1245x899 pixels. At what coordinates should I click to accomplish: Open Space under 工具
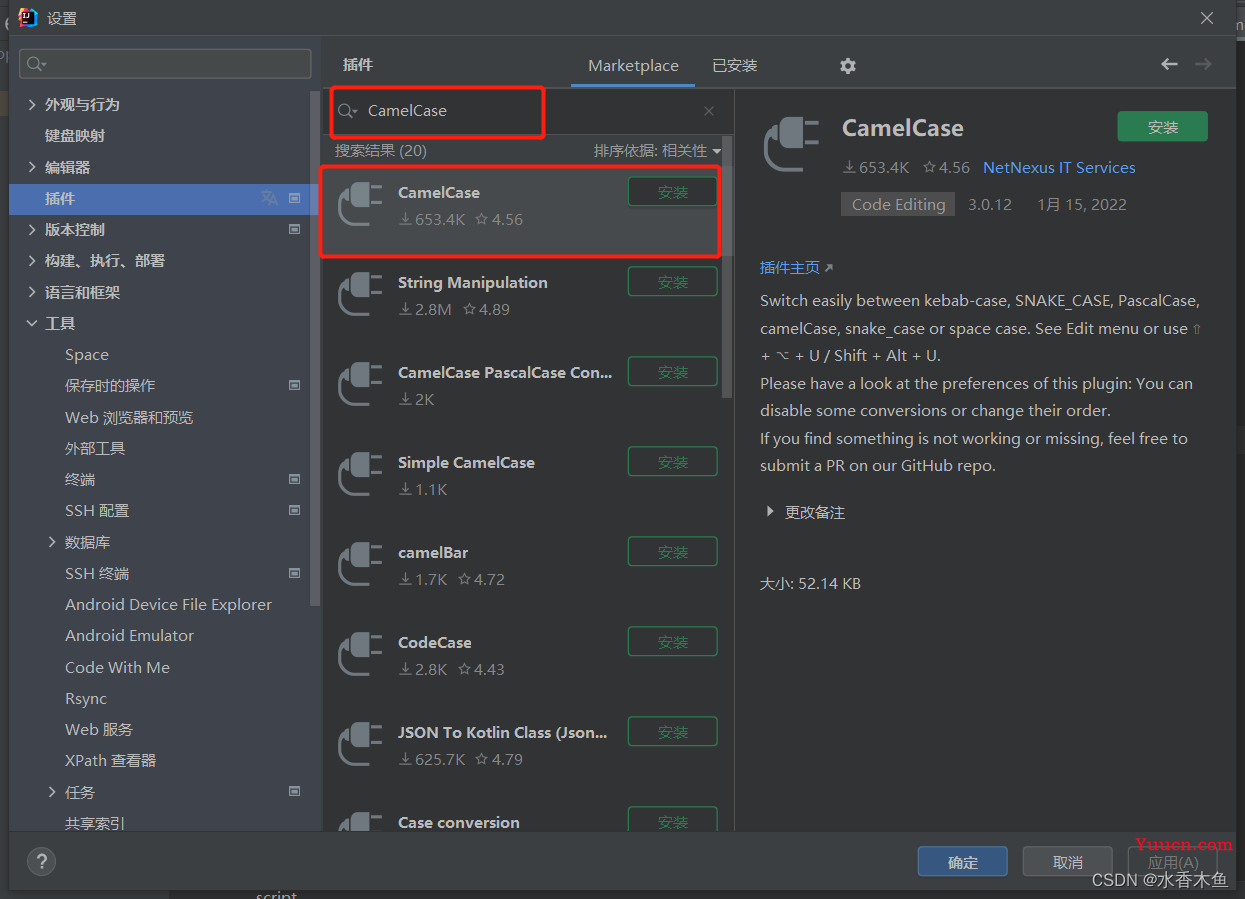click(87, 354)
